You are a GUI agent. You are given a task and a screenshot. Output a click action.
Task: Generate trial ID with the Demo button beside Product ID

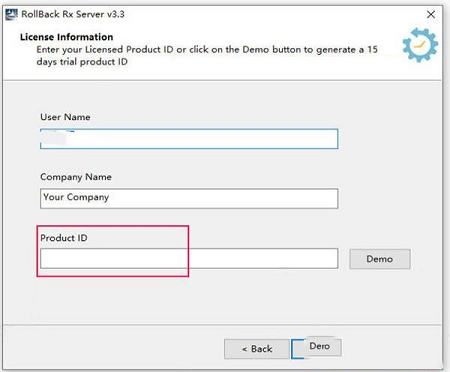380,259
